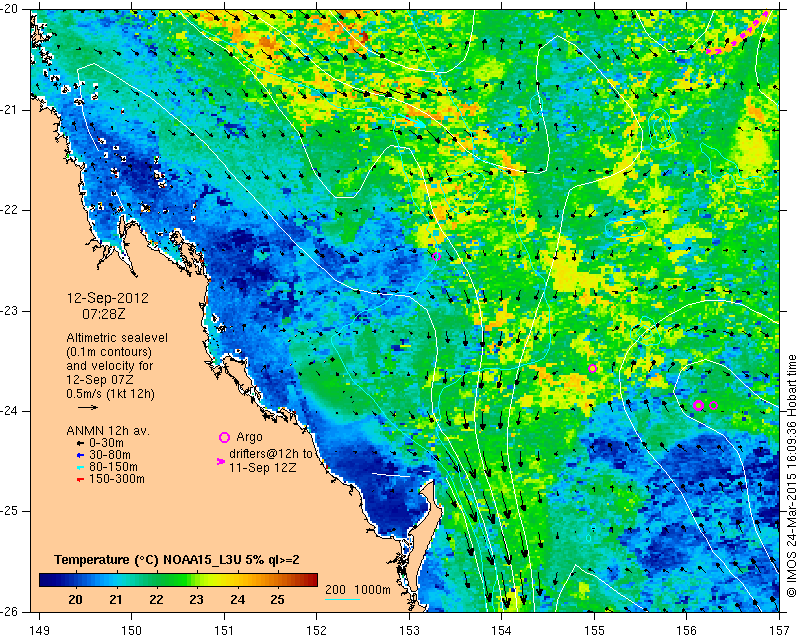This screenshot has height=640, width=800.
Task: Click the colour bar tick label "25"
Action: tap(278, 600)
